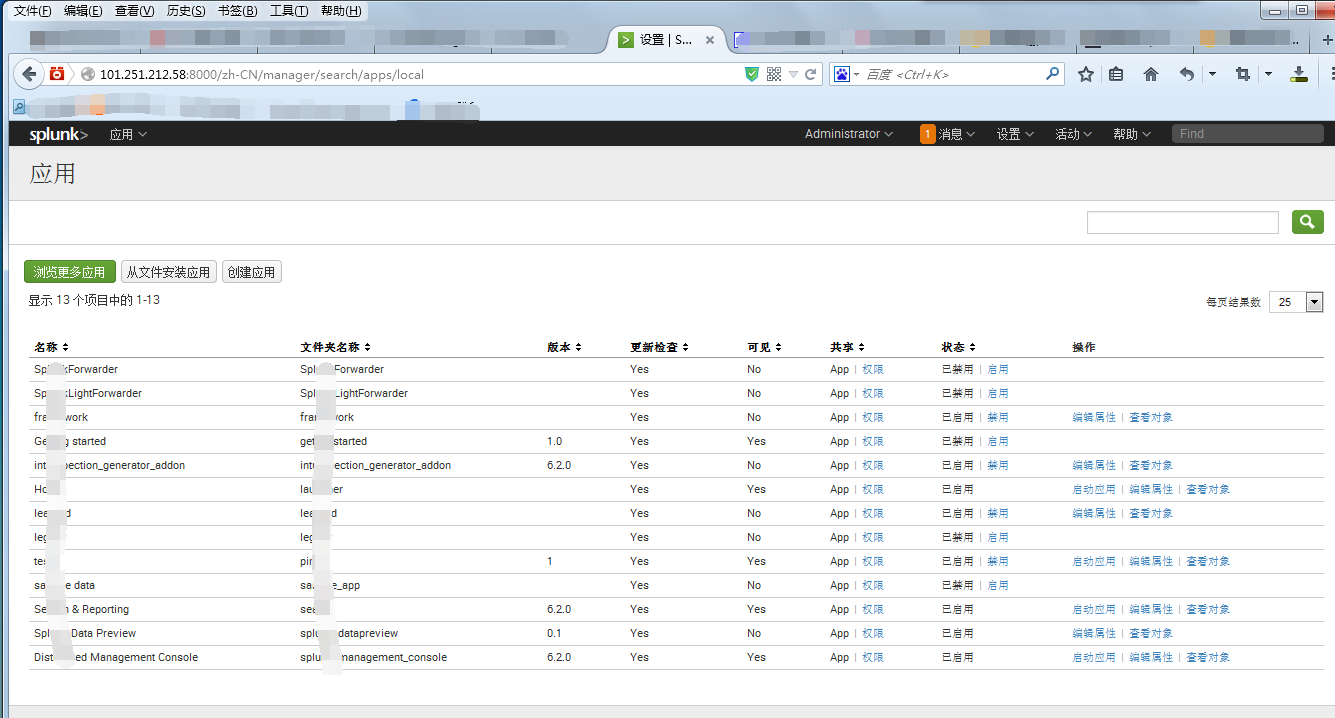The height and width of the screenshot is (718, 1335).
Task: Reload the page with the refresh icon
Action: 812,74
